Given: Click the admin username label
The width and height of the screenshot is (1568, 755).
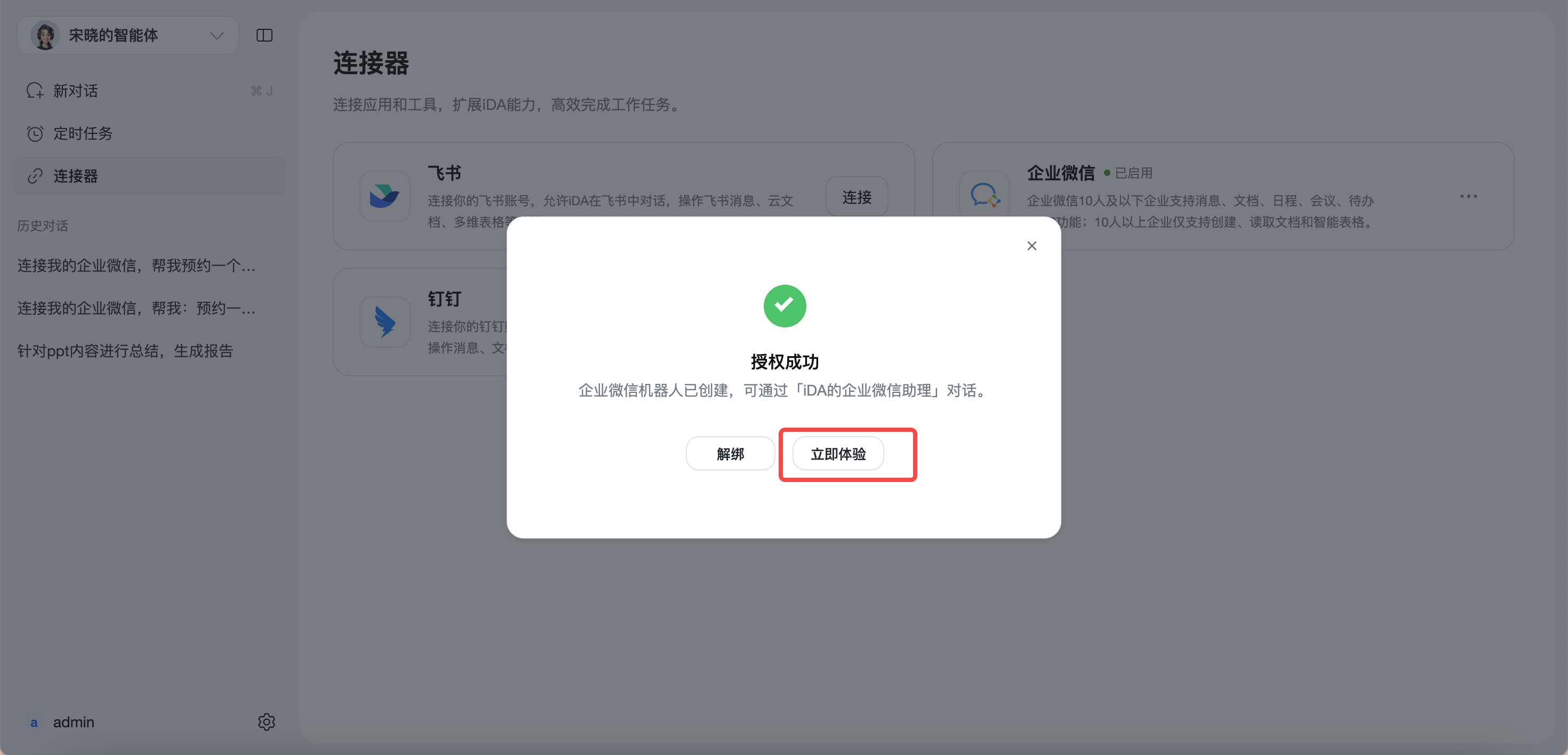Looking at the screenshot, I should pyautogui.click(x=74, y=722).
